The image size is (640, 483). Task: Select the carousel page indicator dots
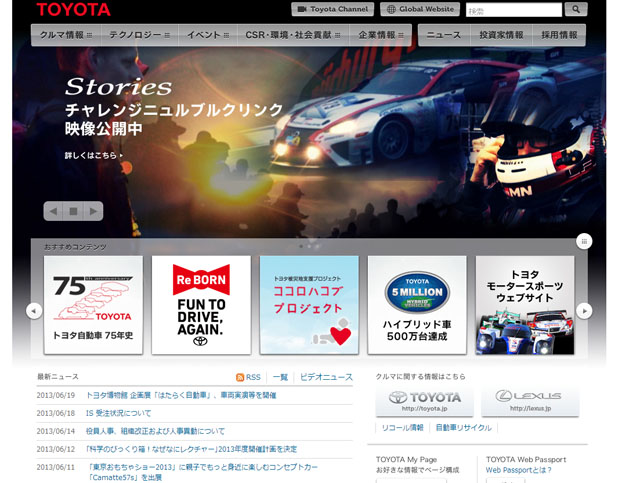(x=309, y=246)
